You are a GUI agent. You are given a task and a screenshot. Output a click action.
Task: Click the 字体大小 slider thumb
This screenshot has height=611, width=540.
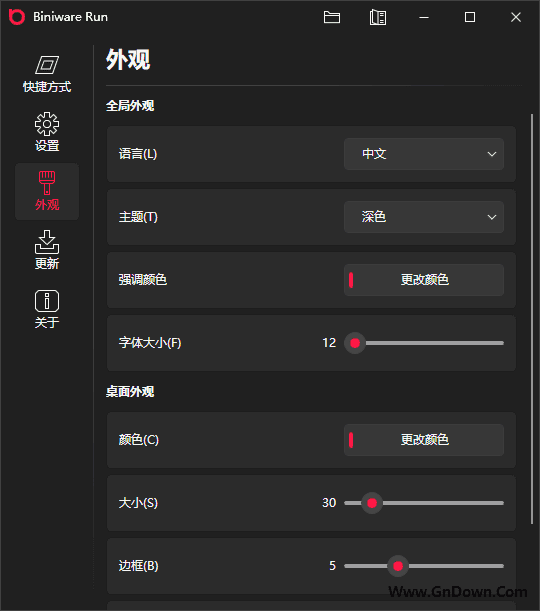pos(355,343)
